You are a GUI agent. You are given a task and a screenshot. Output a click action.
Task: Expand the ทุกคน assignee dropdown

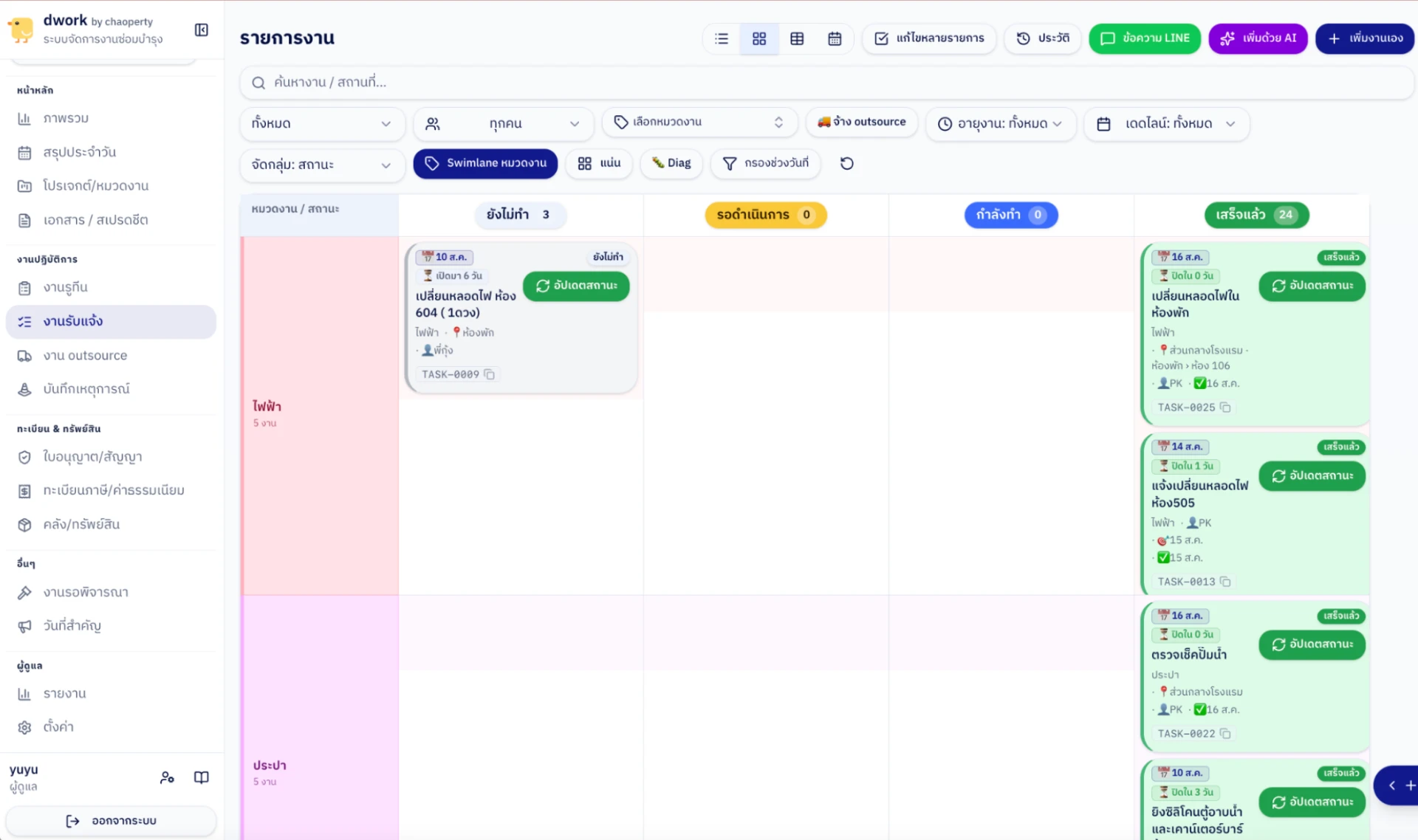coord(504,123)
